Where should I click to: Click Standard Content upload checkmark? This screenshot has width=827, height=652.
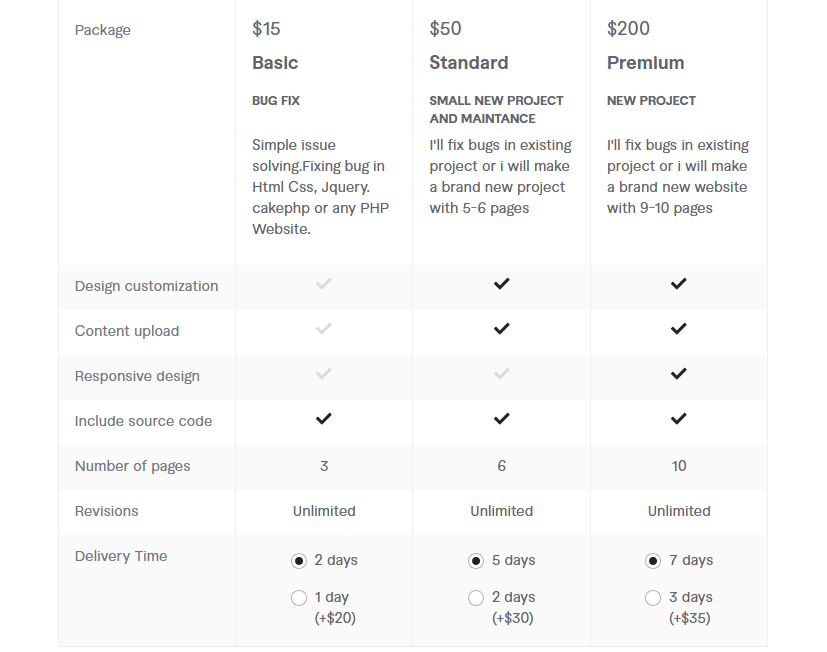pyautogui.click(x=501, y=329)
